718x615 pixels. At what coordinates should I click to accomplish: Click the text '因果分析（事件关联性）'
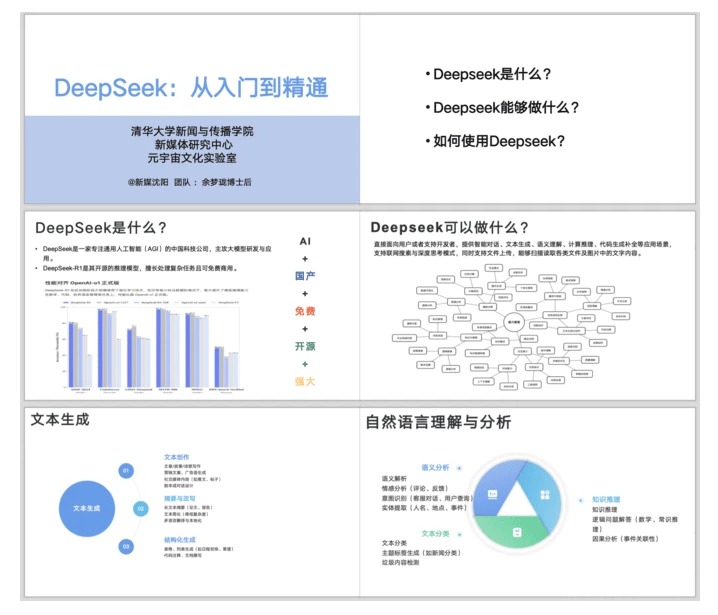tap(626, 539)
